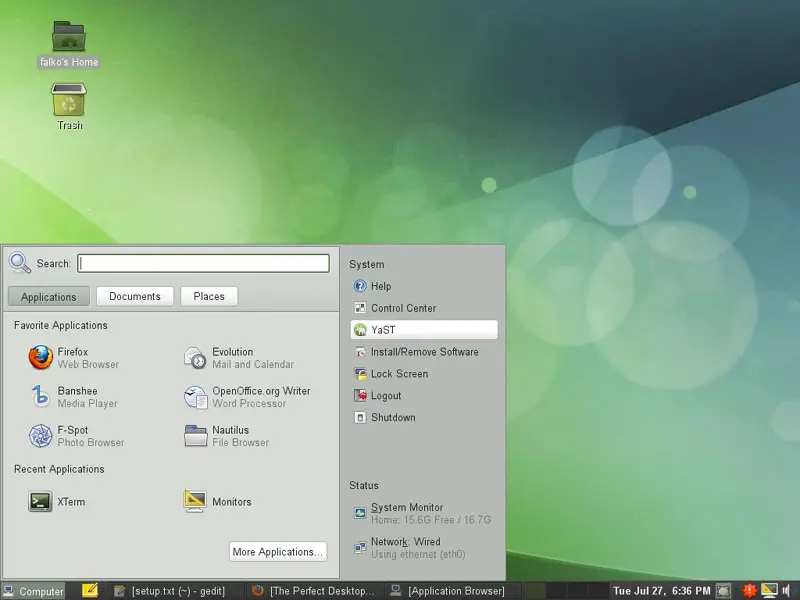Image resolution: width=800 pixels, height=600 pixels.
Task: Open the yellow notes icon in the panel
Action: [x=90, y=590]
